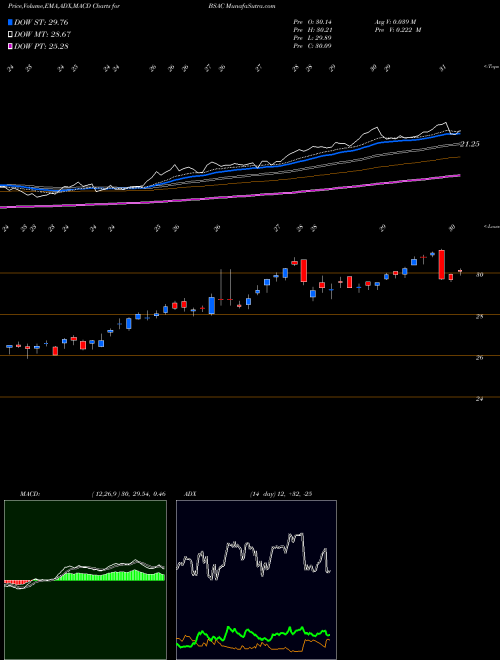Click the 30 price axis label

tap(479, 274)
